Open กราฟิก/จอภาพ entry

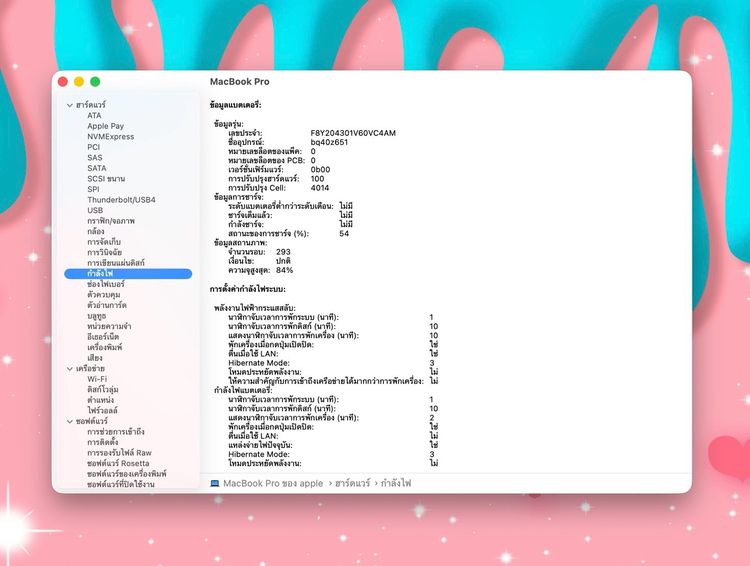(x=111, y=221)
